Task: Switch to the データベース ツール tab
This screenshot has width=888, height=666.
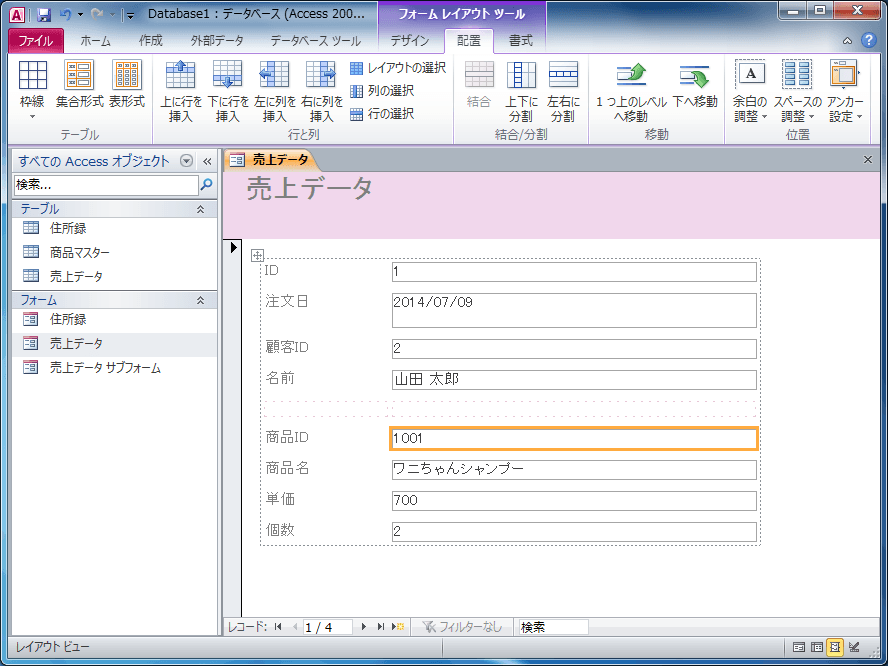Action: pos(315,41)
